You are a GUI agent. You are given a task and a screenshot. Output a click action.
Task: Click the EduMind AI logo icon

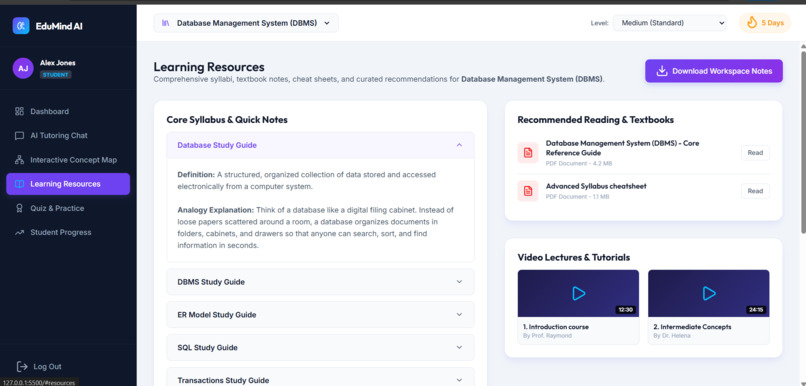(x=21, y=26)
